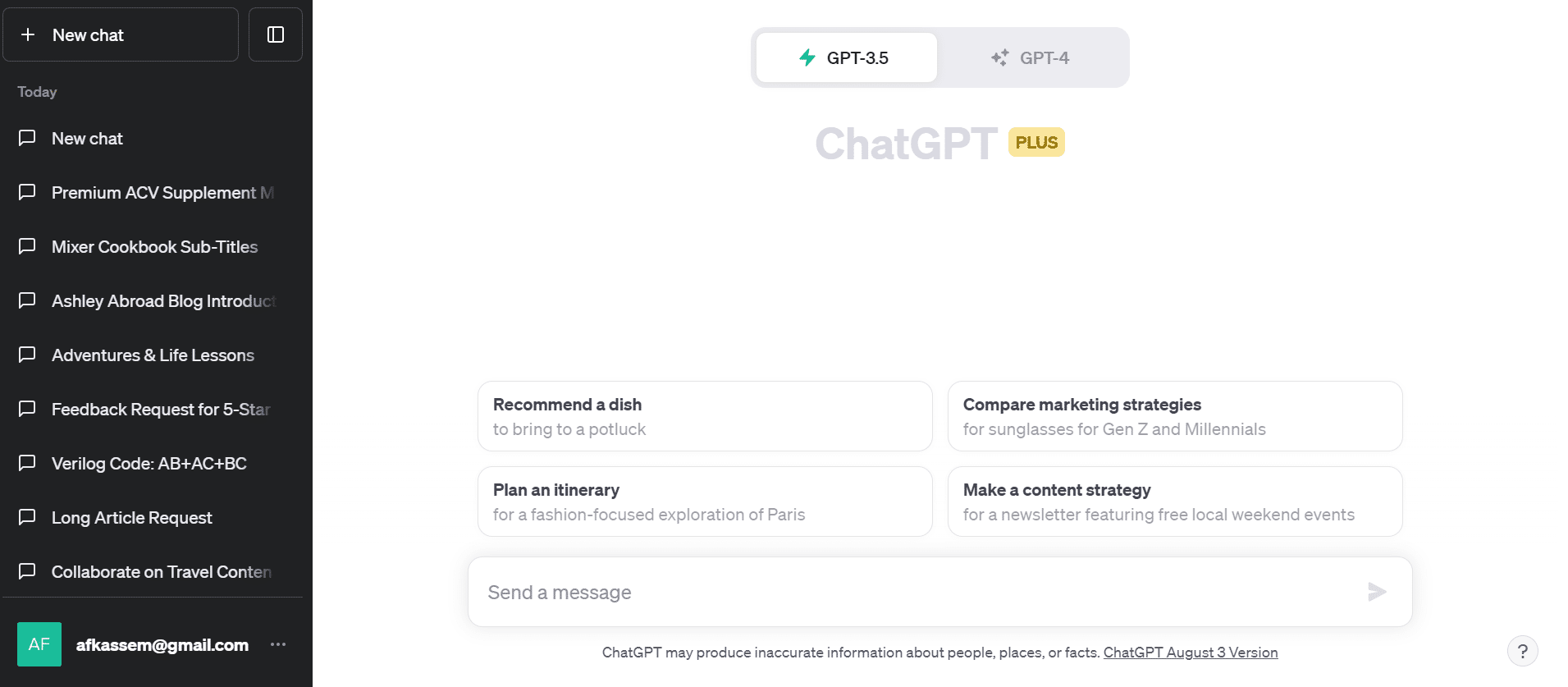Click the AF profile avatar
Viewport: 1568px width, 687px height.
(x=39, y=644)
